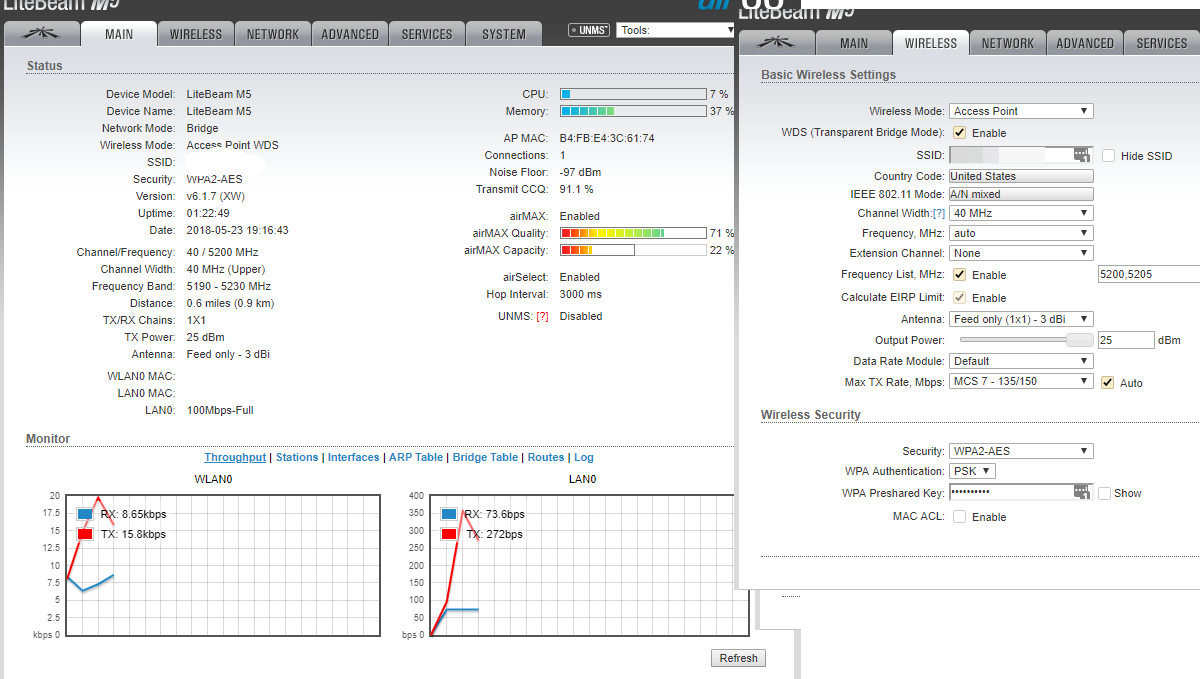Open the Throughput monitor link
Screen dimensions: 1200x679
[x=235, y=457]
